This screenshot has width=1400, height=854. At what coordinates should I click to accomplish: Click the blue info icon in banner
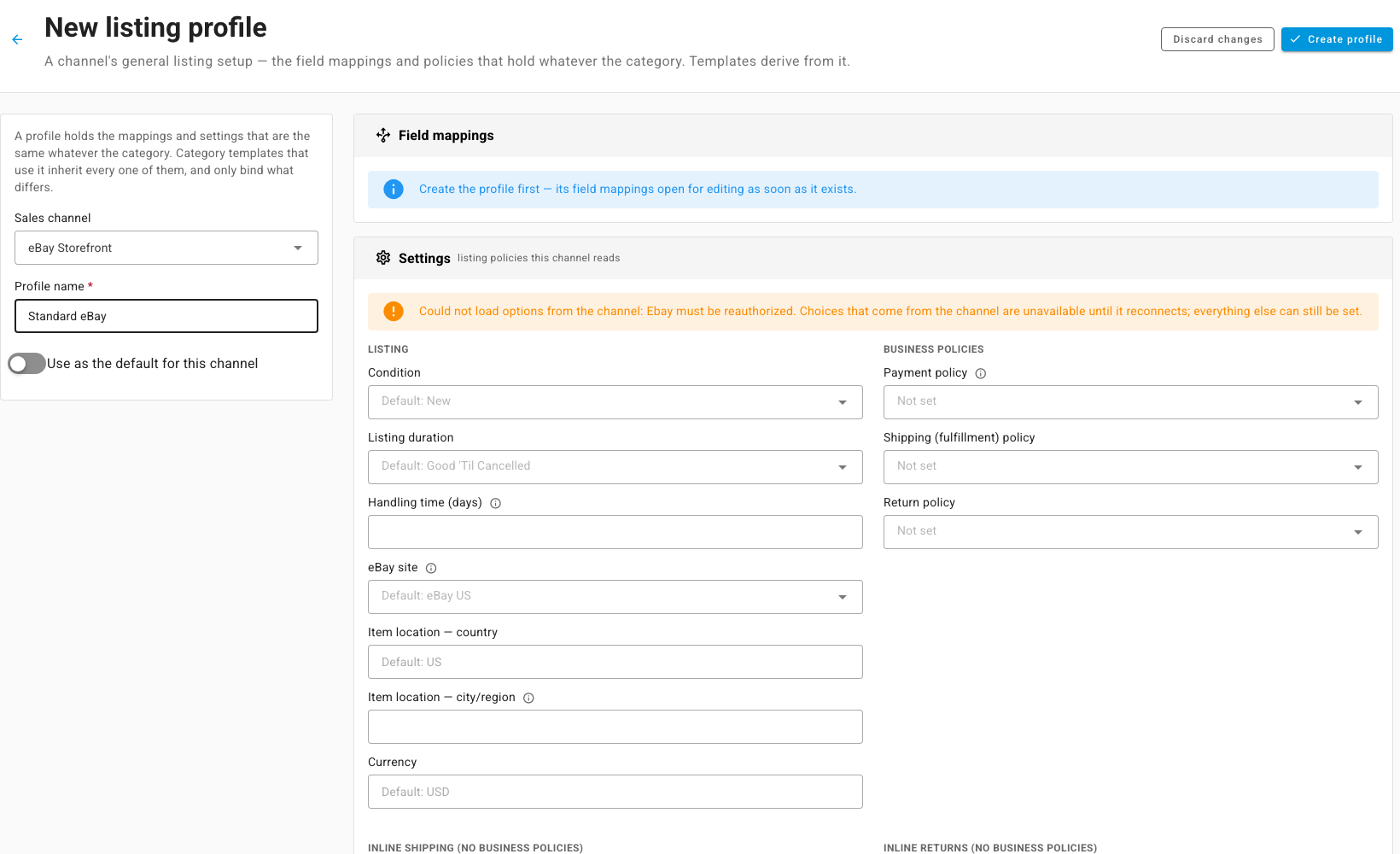394,190
